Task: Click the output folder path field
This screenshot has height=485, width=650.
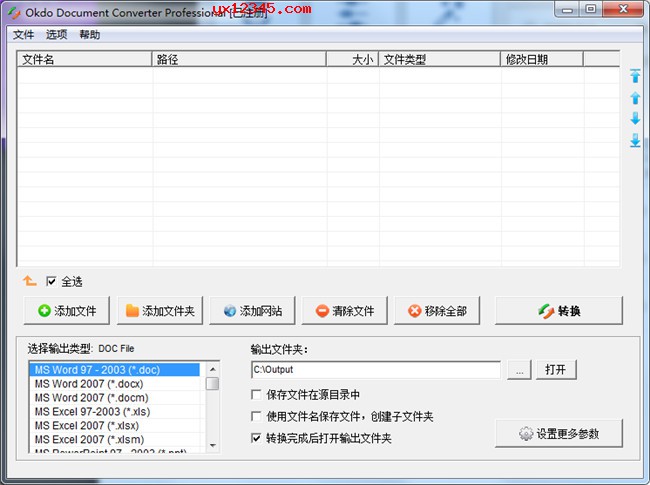Action: pos(375,370)
